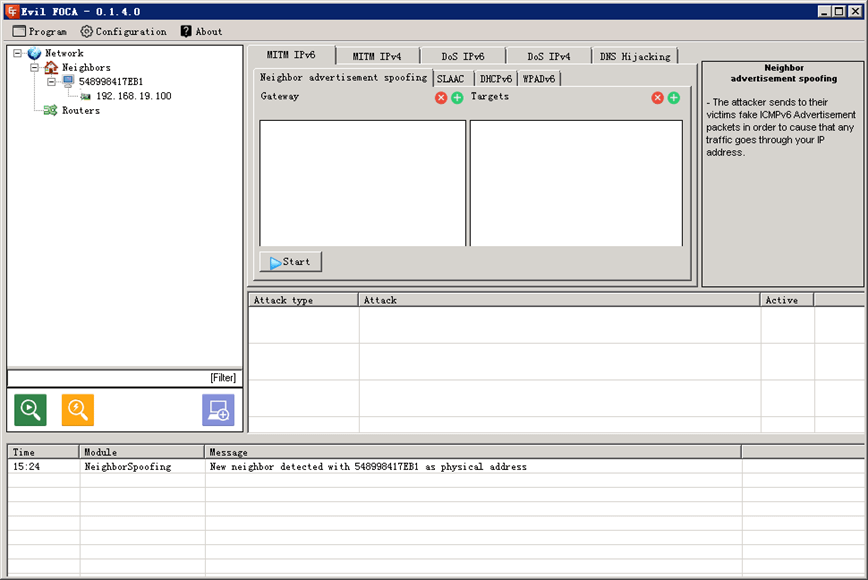Collapse the 548998417EB1 tree node
The width and height of the screenshot is (868, 580).
(x=51, y=82)
